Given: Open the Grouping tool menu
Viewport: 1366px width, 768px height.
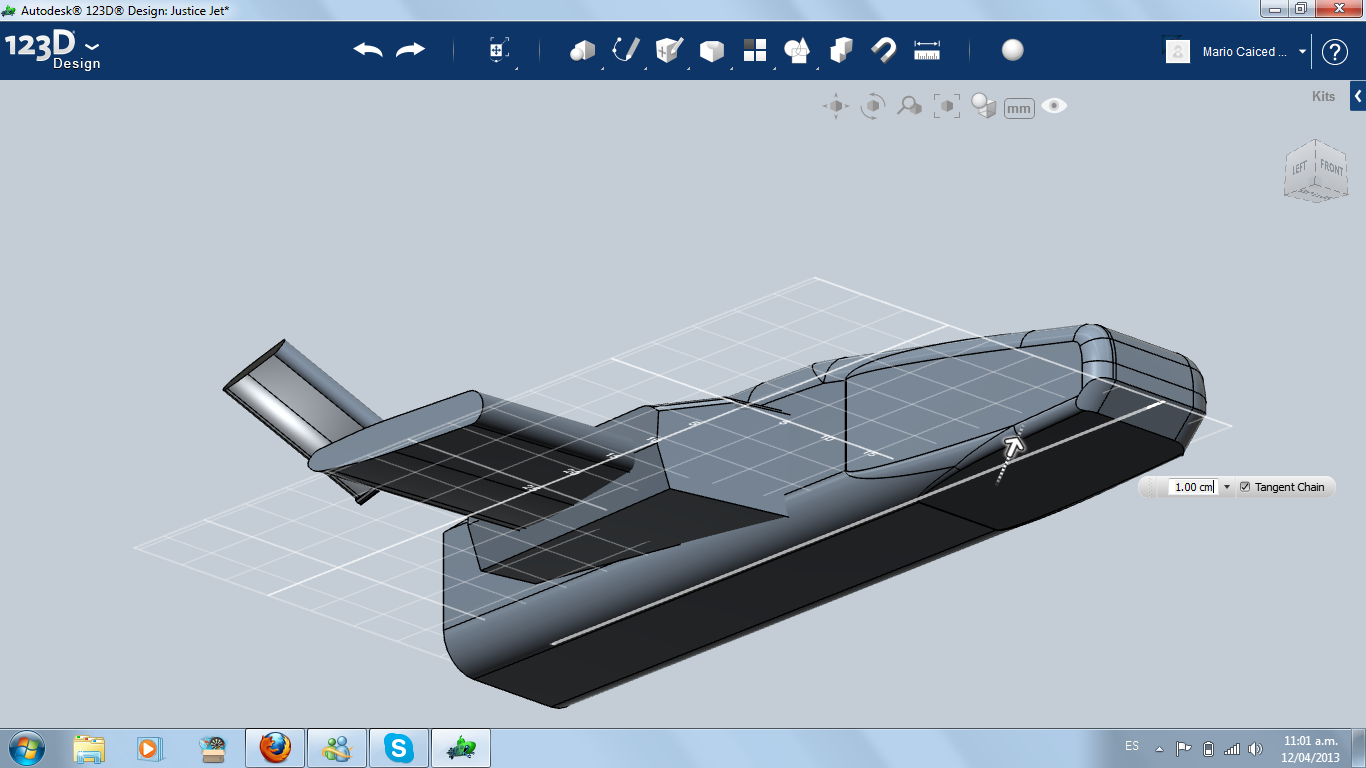Looking at the screenshot, I should (x=797, y=51).
